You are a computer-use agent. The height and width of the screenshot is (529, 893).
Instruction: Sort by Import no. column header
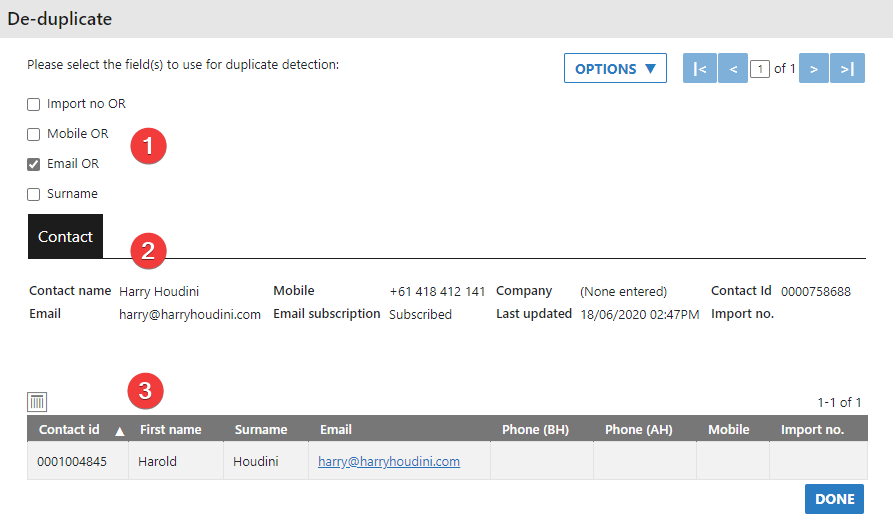pyautogui.click(x=812, y=430)
